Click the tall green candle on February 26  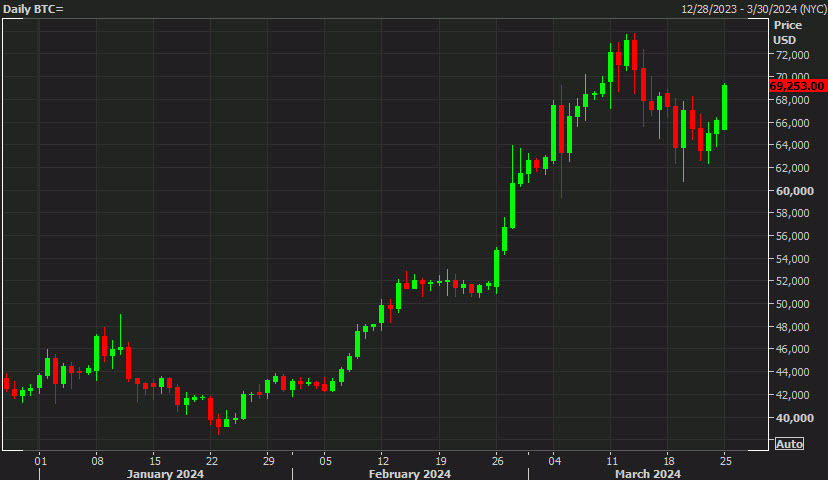[x=496, y=268]
